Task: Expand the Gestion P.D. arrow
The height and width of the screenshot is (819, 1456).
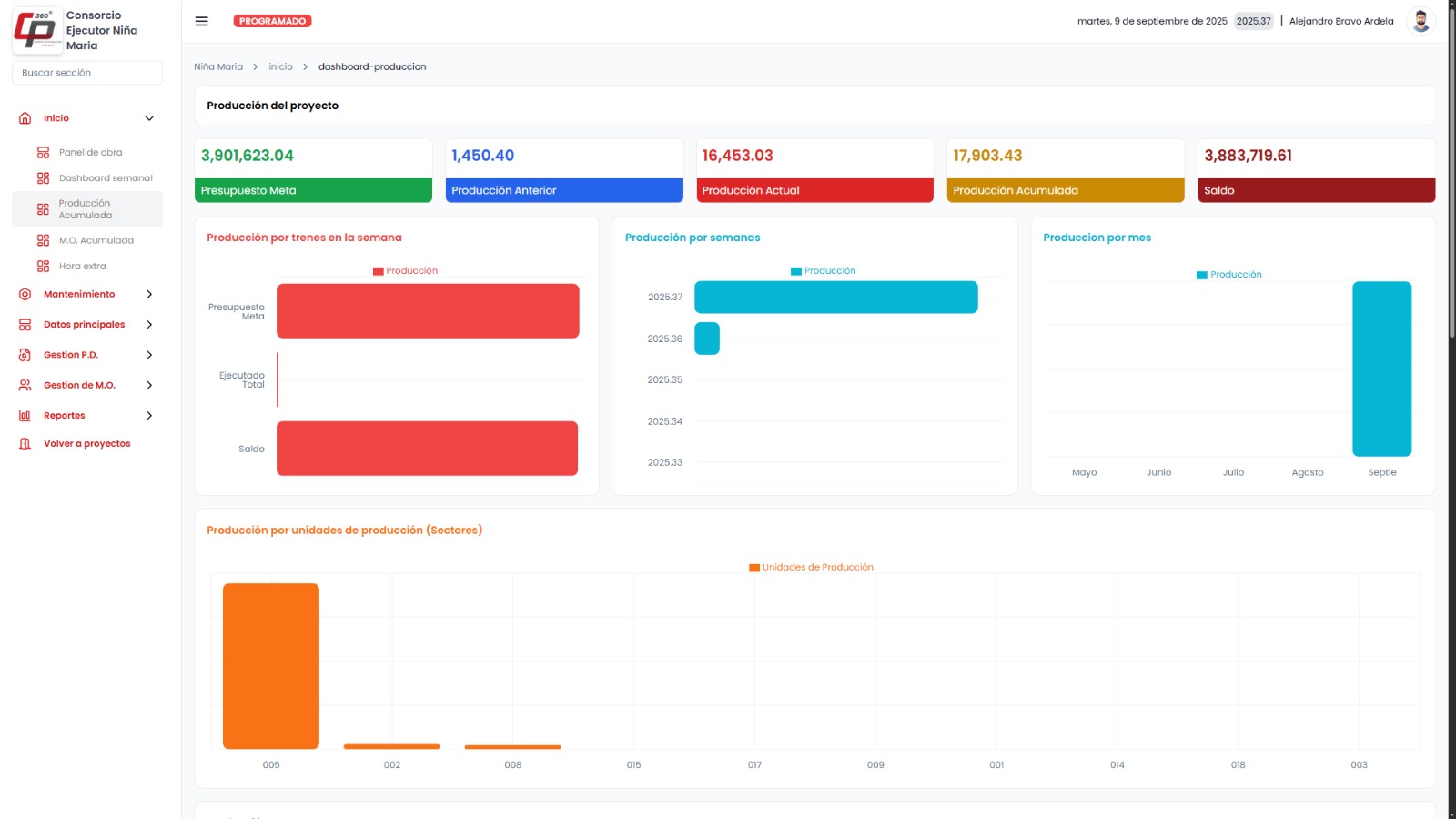Action: point(149,355)
